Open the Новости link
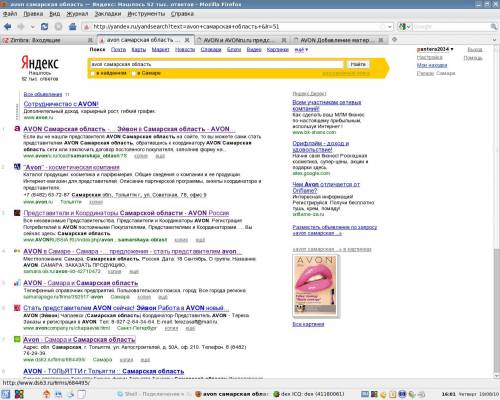The height and width of the screenshot is (400, 500). pos(185,49)
